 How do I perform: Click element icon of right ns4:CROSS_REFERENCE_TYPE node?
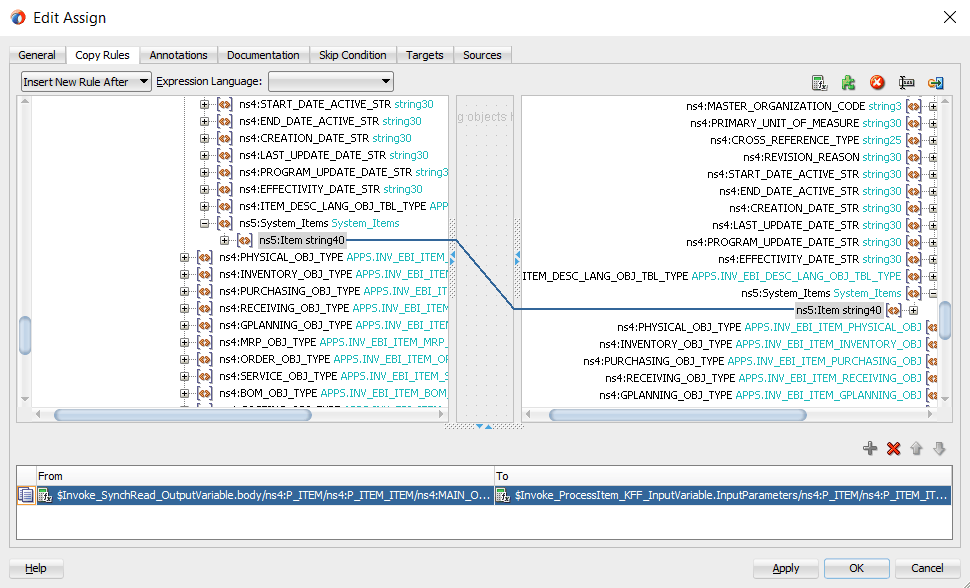[913, 141]
